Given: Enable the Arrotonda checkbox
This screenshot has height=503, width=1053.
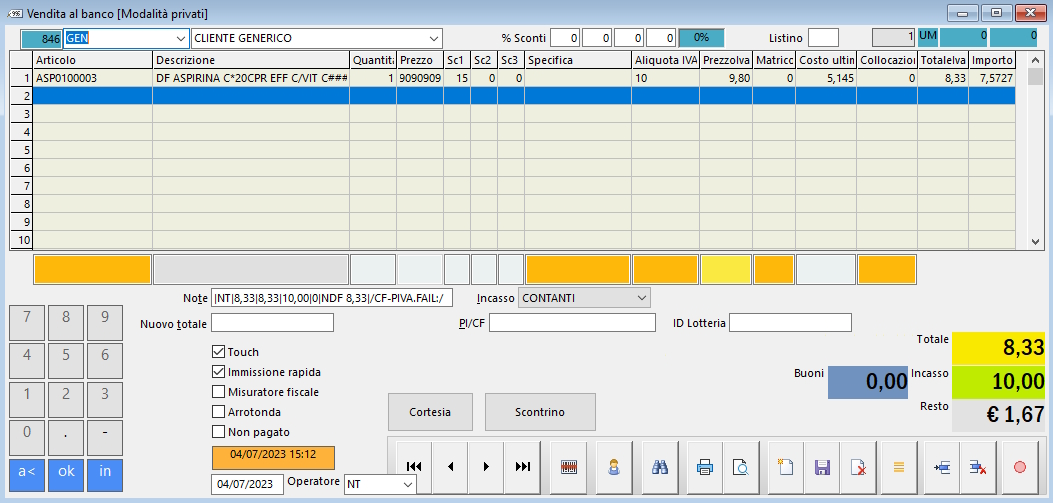Looking at the screenshot, I should coord(218,412).
